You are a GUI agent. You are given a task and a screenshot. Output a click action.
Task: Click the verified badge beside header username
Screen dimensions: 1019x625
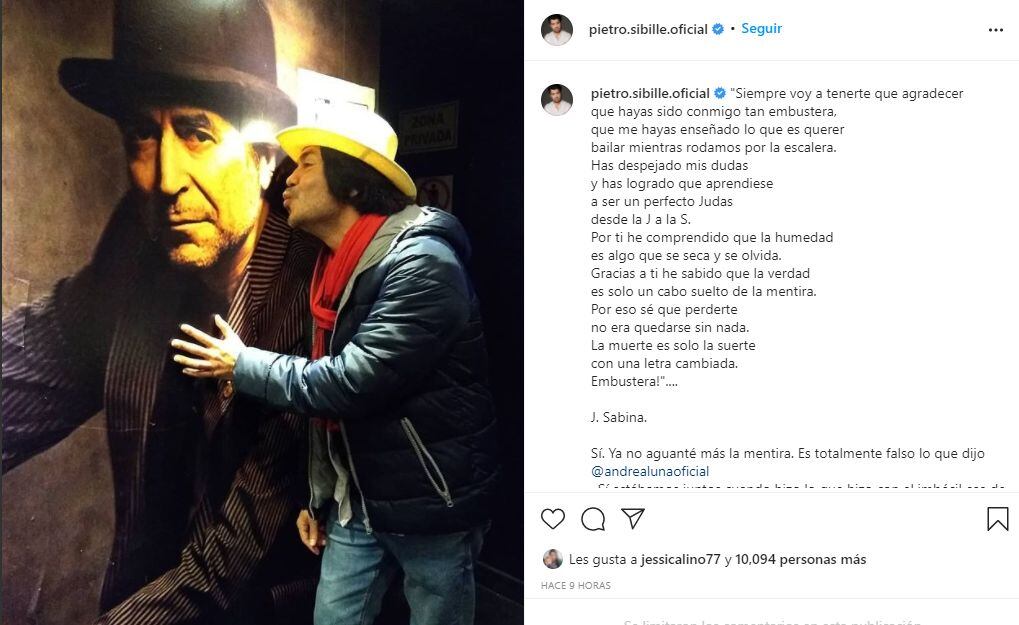(x=718, y=29)
